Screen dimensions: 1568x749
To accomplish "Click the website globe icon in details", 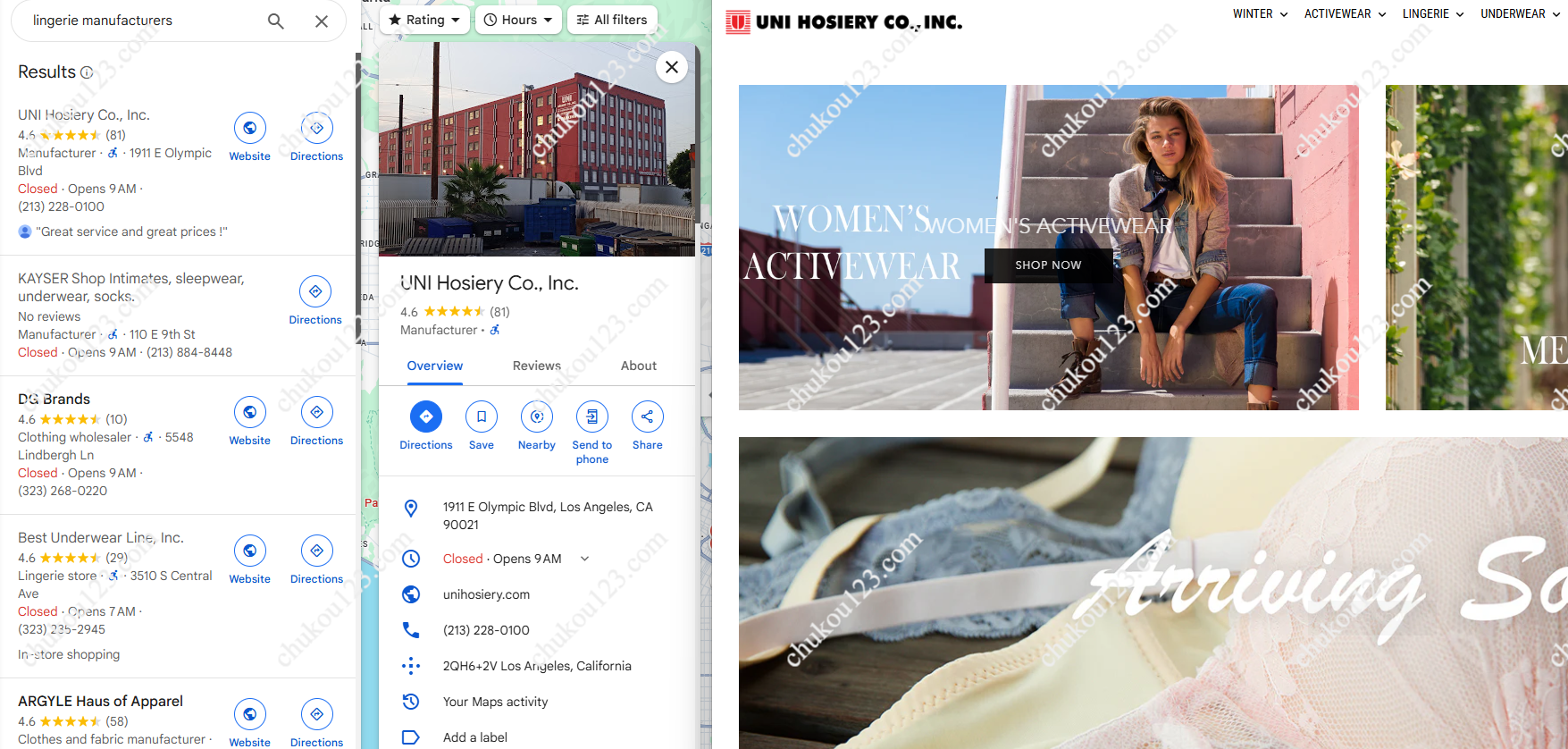I will [411, 594].
